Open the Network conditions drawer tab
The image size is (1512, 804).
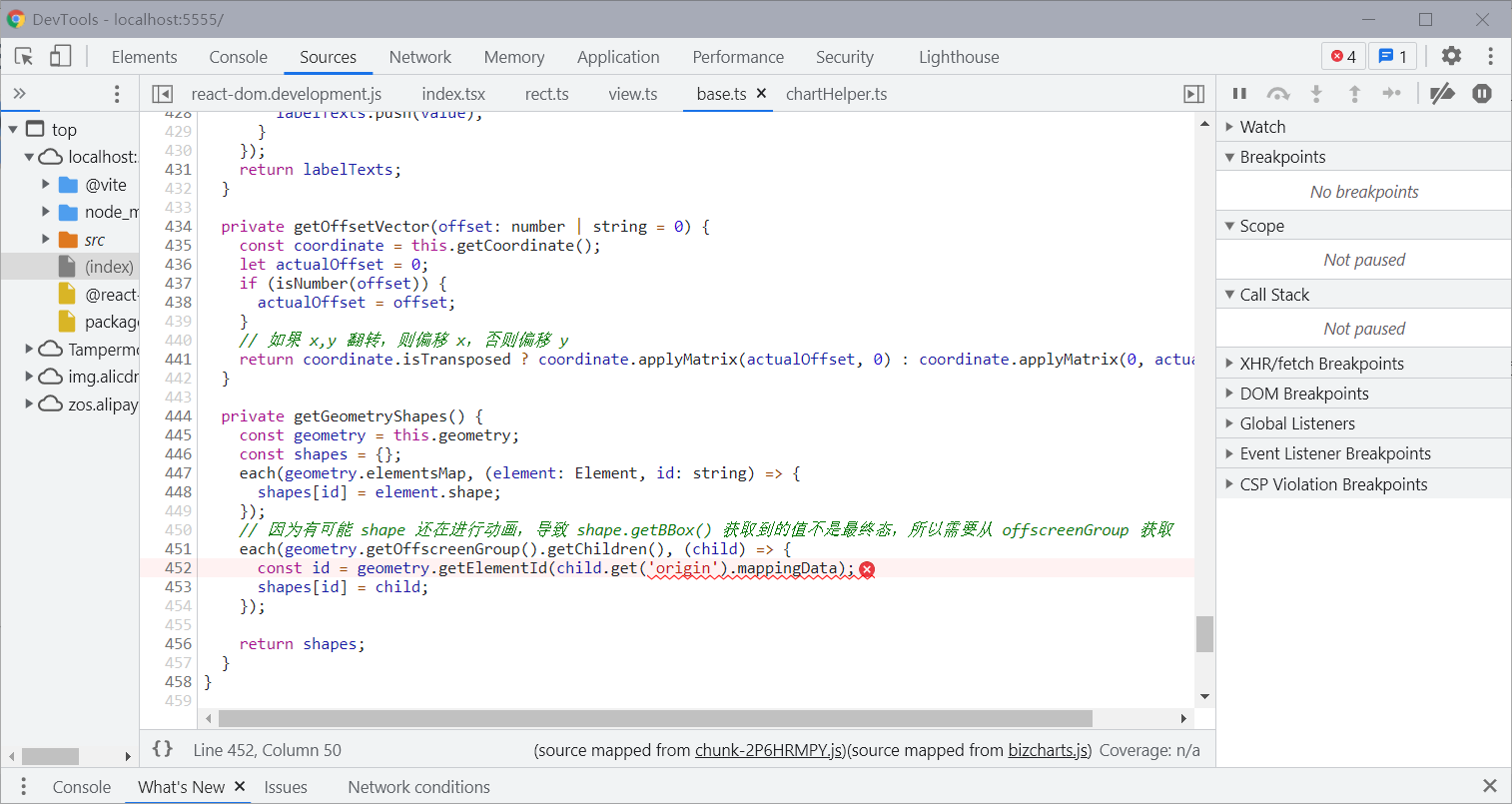(419, 787)
